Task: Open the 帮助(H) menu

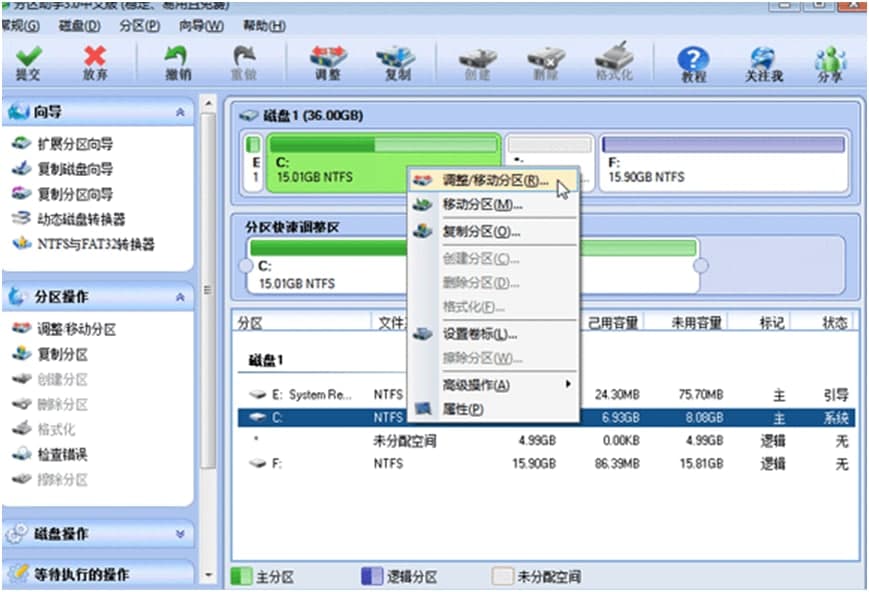Action: 264,25
